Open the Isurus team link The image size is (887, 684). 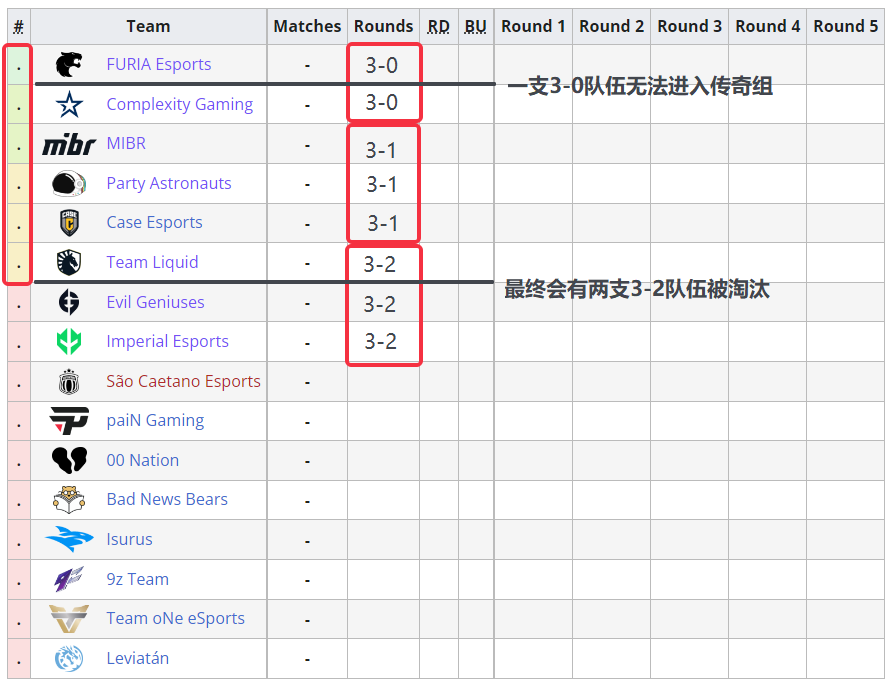[130, 539]
